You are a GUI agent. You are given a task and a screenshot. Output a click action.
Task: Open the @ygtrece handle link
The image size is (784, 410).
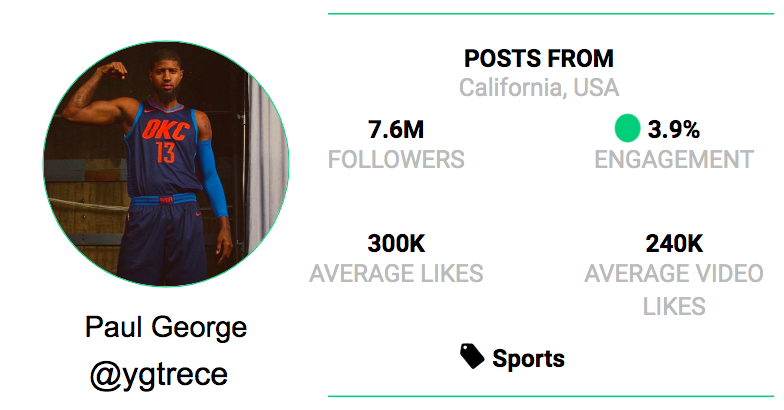(x=159, y=375)
